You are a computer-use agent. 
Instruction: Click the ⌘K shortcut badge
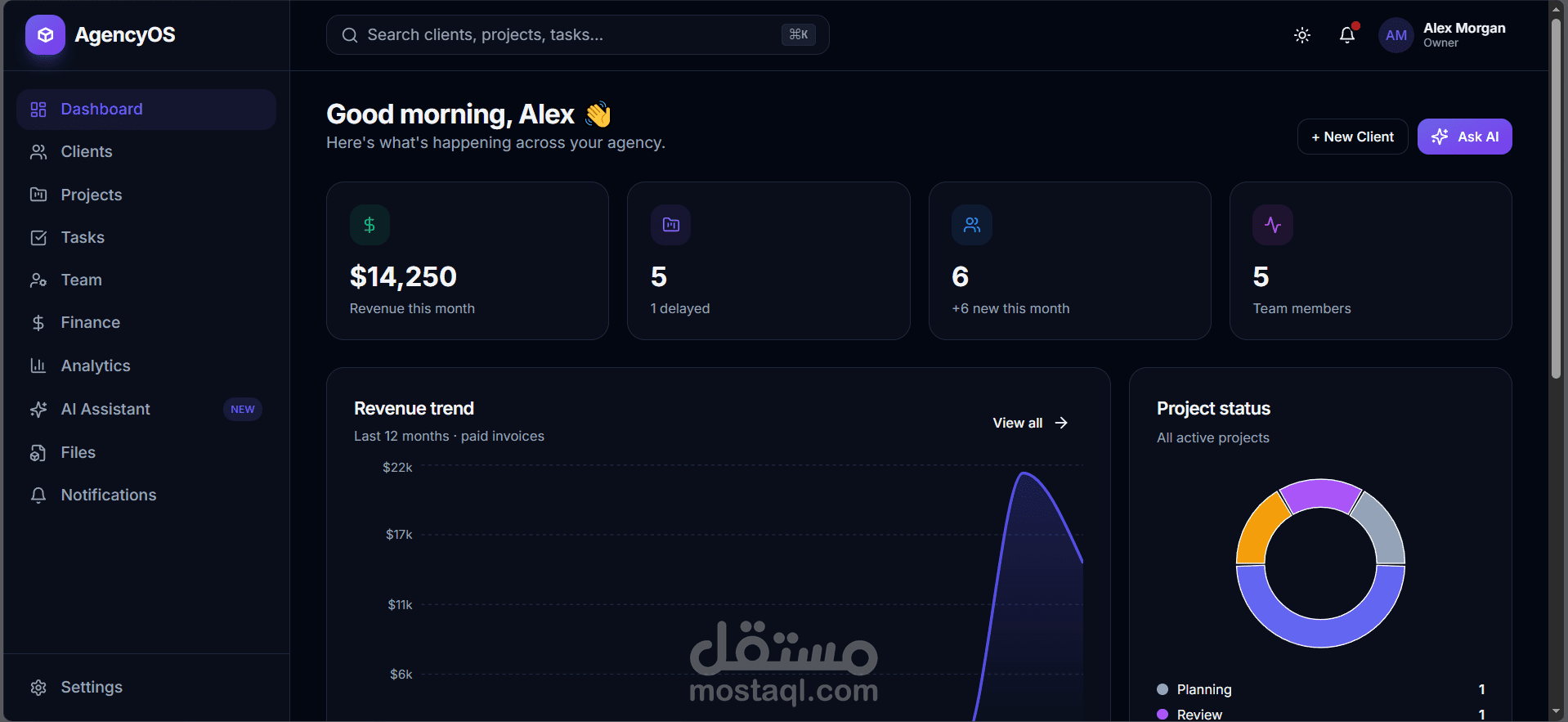pyautogui.click(x=799, y=34)
